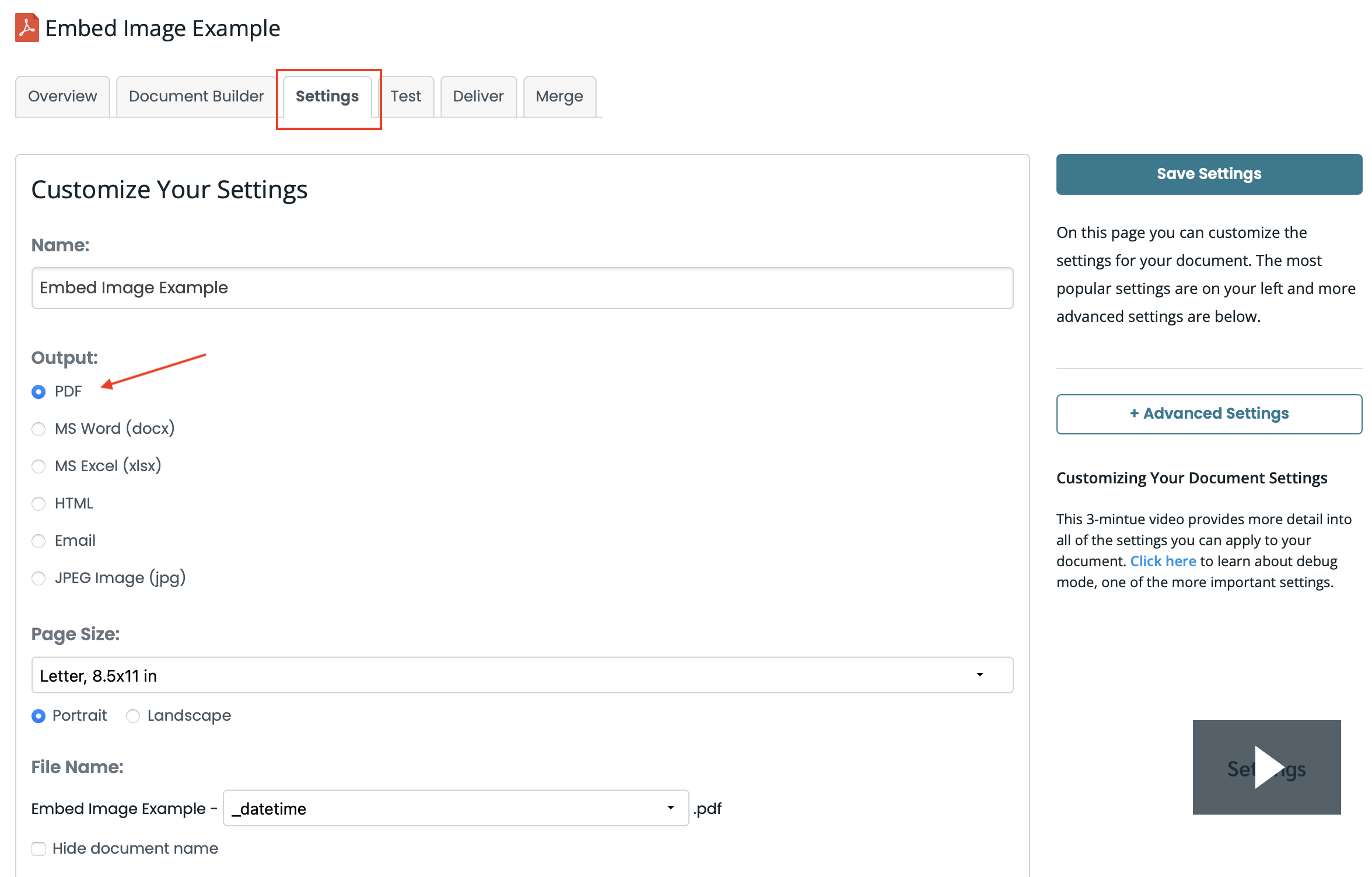
Task: Open the Page Size dropdown
Action: click(x=522, y=675)
